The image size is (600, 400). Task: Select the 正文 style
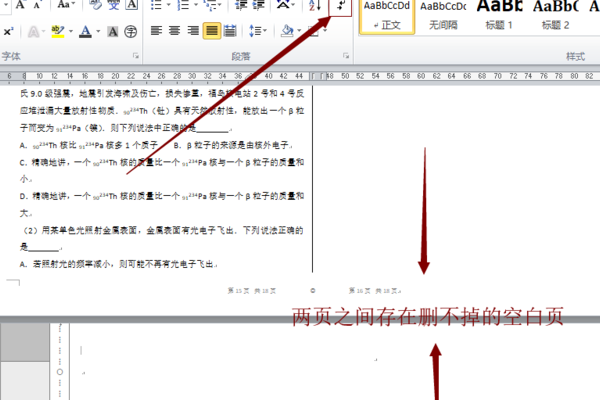pyautogui.click(x=387, y=16)
